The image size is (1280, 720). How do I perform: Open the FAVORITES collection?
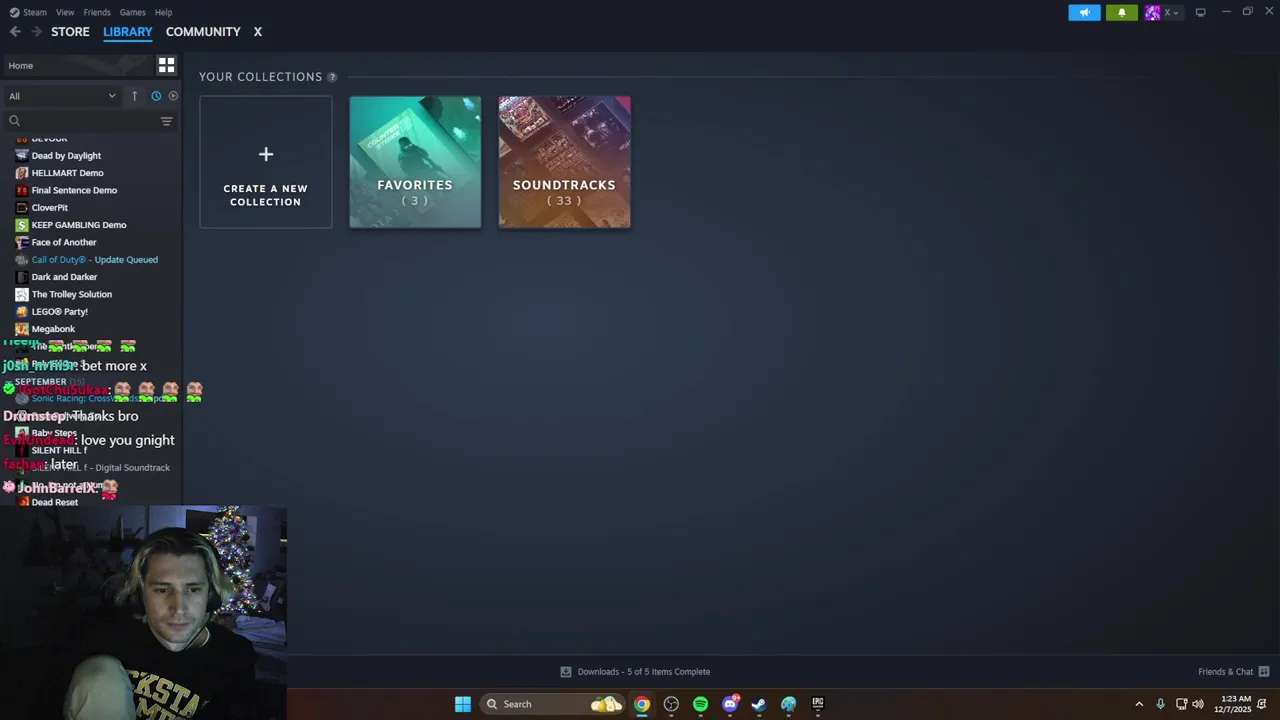(x=415, y=162)
